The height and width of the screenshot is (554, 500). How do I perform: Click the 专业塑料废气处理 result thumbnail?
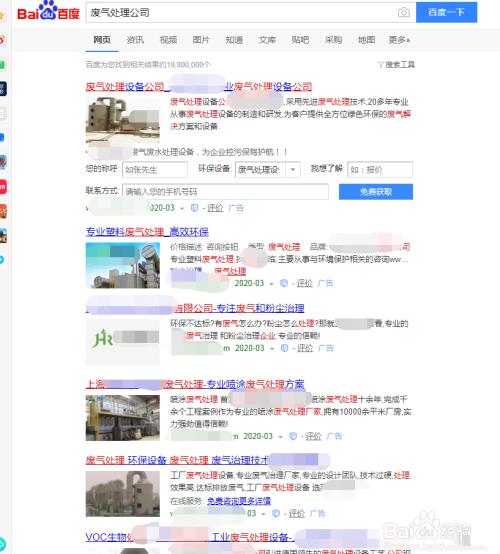pos(123,265)
